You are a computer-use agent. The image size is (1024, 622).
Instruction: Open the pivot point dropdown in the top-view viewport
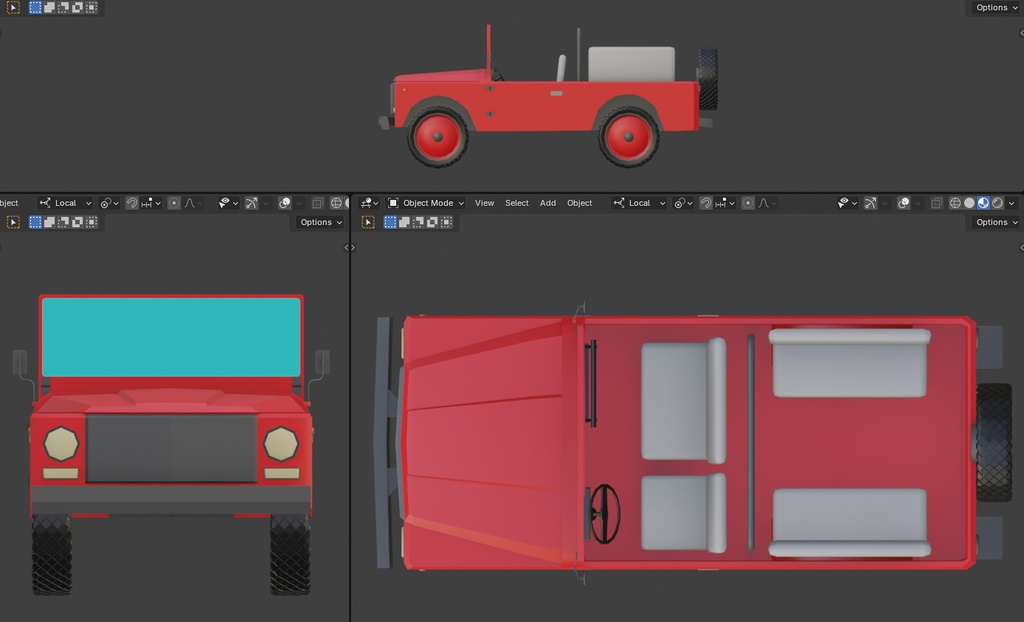[682, 203]
